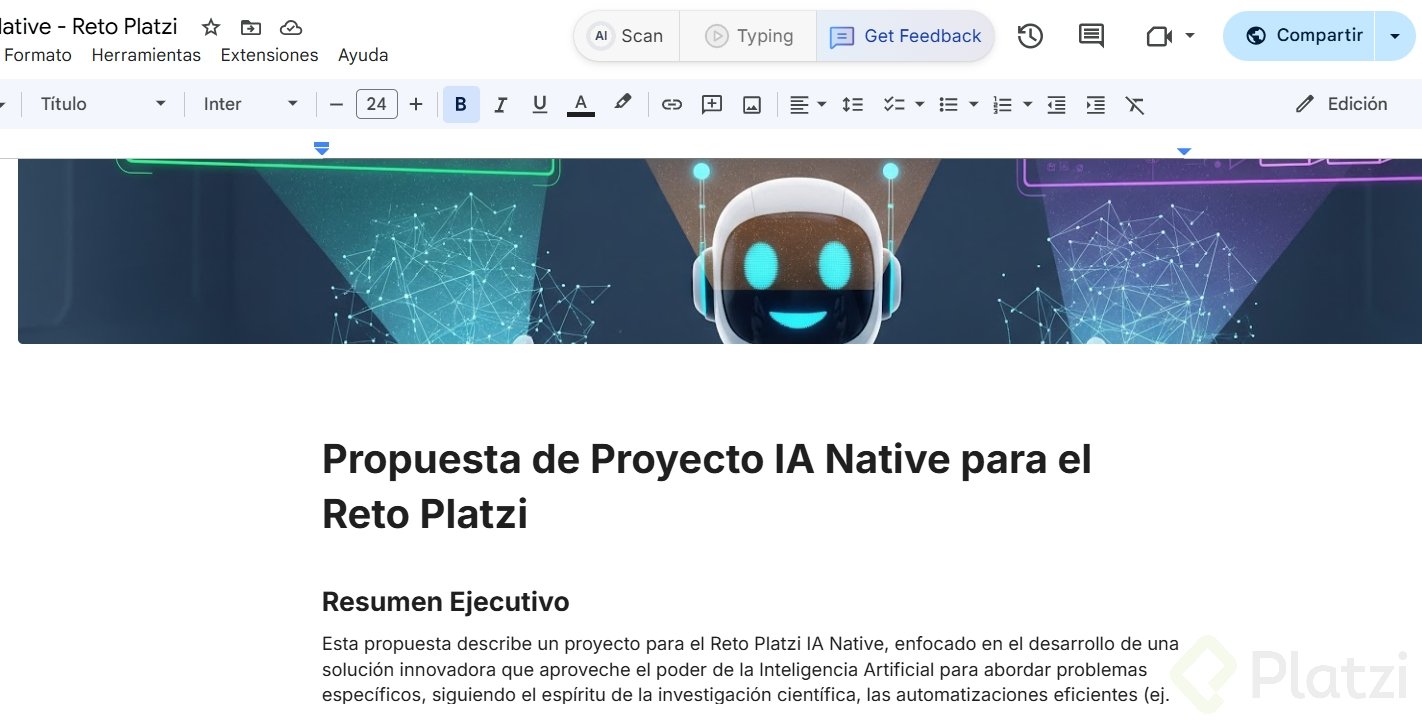Open the Ayuda menu
The width and height of the screenshot is (1422, 722).
[x=363, y=55]
